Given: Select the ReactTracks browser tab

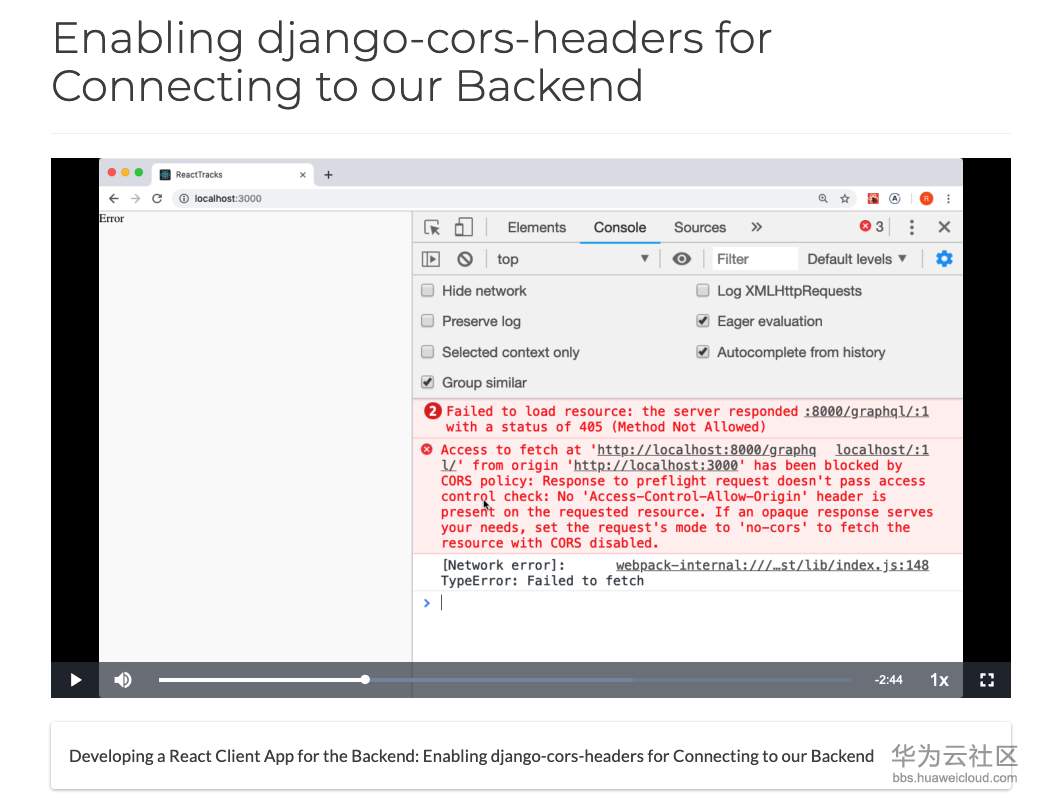Looking at the screenshot, I should [x=233, y=175].
